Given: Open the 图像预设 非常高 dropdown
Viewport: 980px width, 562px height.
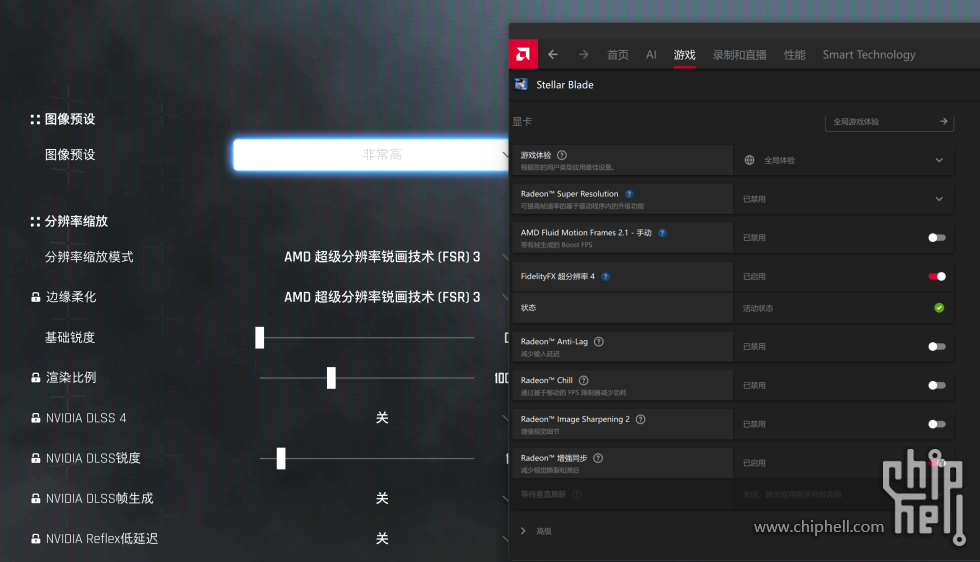Looking at the screenshot, I should pyautogui.click(x=371, y=154).
